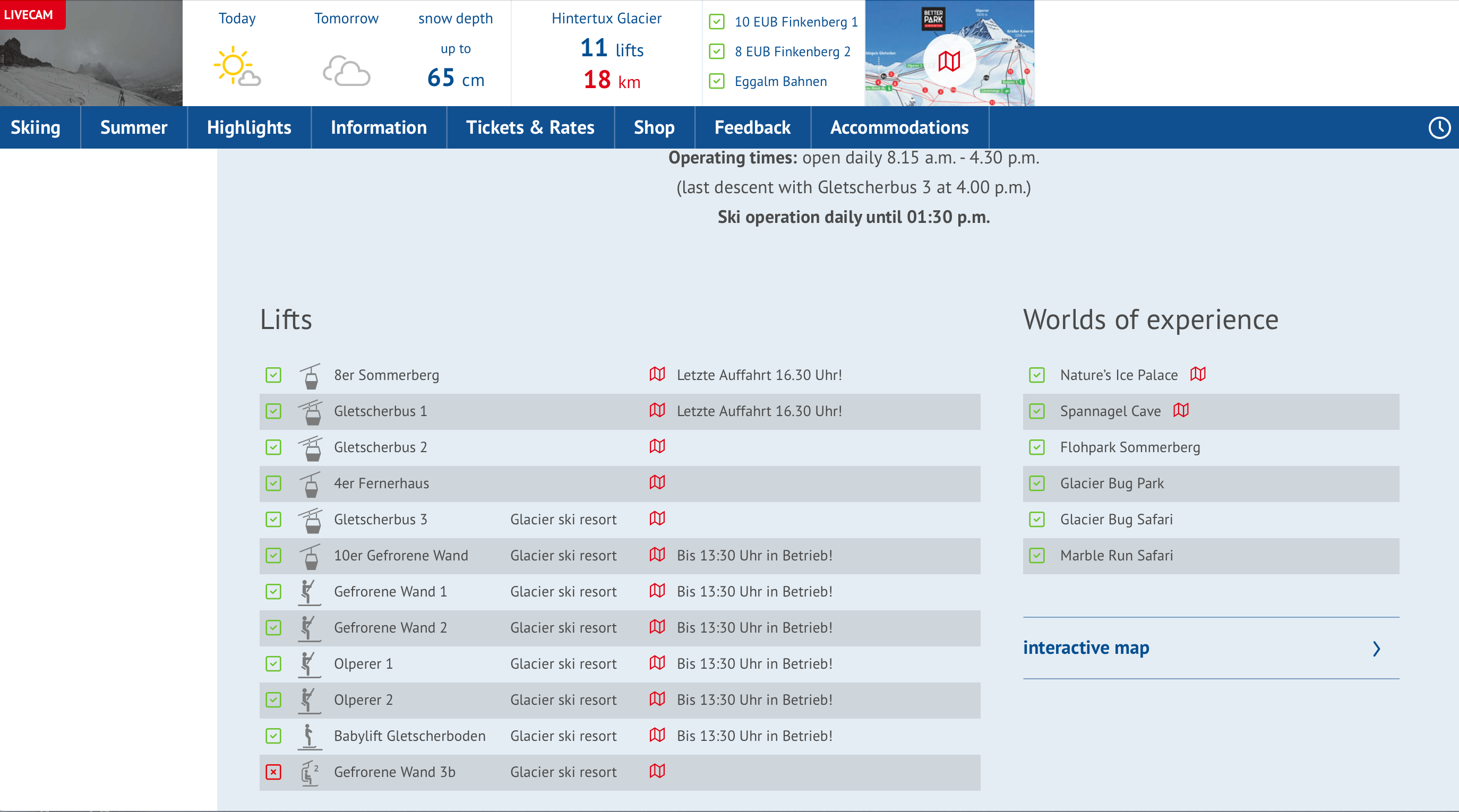Click the Gefrorene Wand 1 lift name
This screenshot has width=1459, height=812.
pyautogui.click(x=390, y=592)
